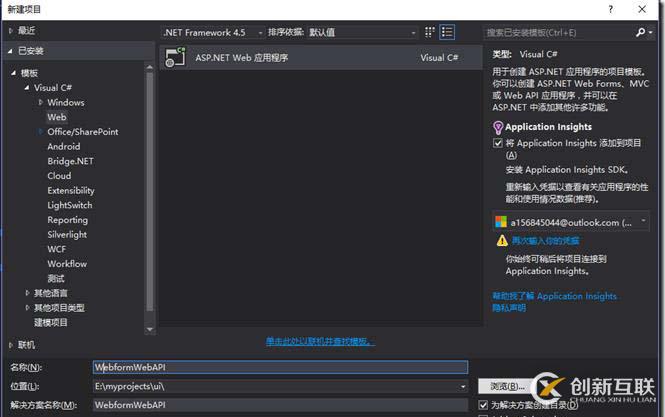Select the LightSwitch template category
The width and height of the screenshot is (665, 417).
(70, 205)
